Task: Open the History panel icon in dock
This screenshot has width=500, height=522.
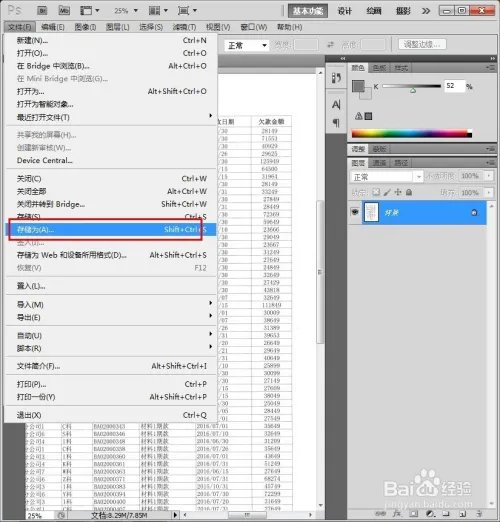Action: tap(336, 78)
